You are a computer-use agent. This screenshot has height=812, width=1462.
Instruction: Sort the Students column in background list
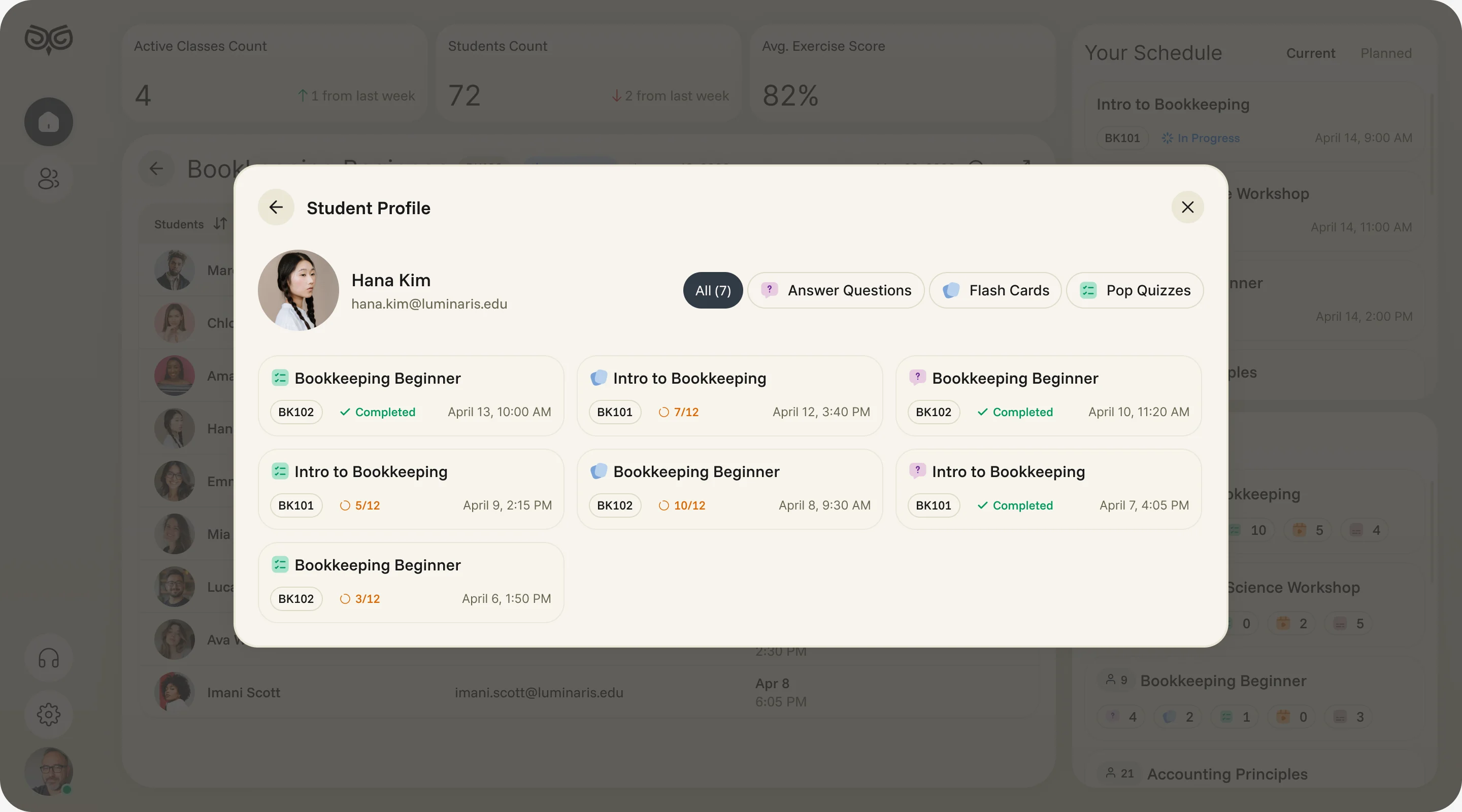point(220,224)
